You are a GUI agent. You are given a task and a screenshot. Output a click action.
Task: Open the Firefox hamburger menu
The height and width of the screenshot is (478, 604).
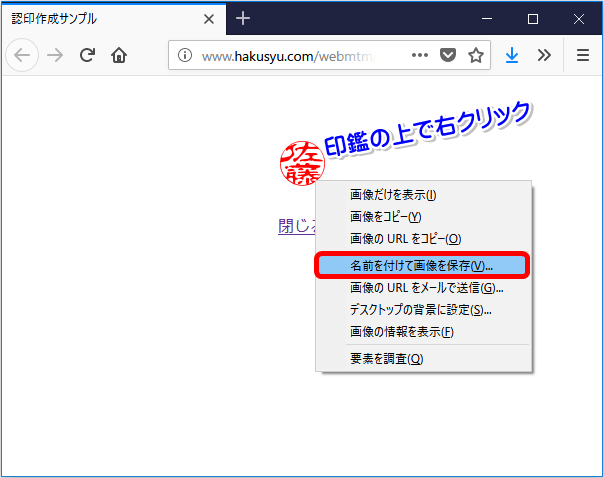(583, 55)
